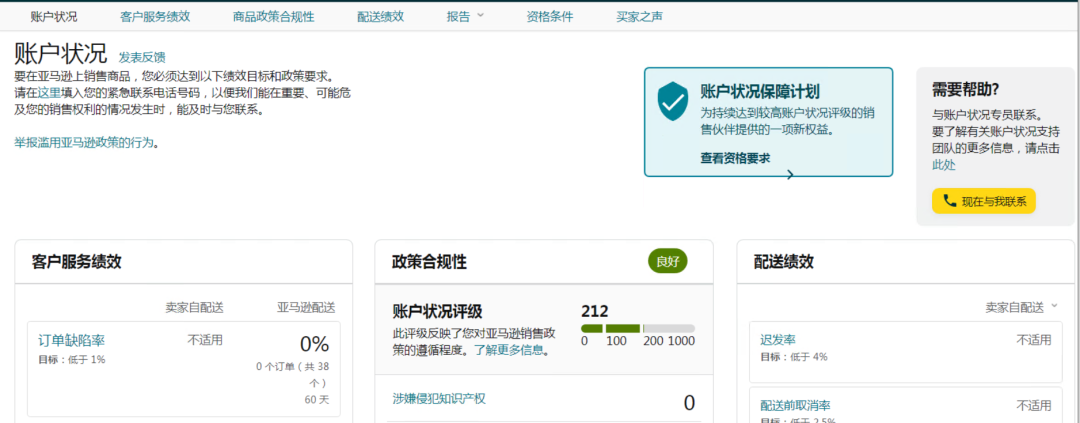Open 举报滥用亚马逊政策的行为 link
1080x423 pixels.
[x=83, y=143]
